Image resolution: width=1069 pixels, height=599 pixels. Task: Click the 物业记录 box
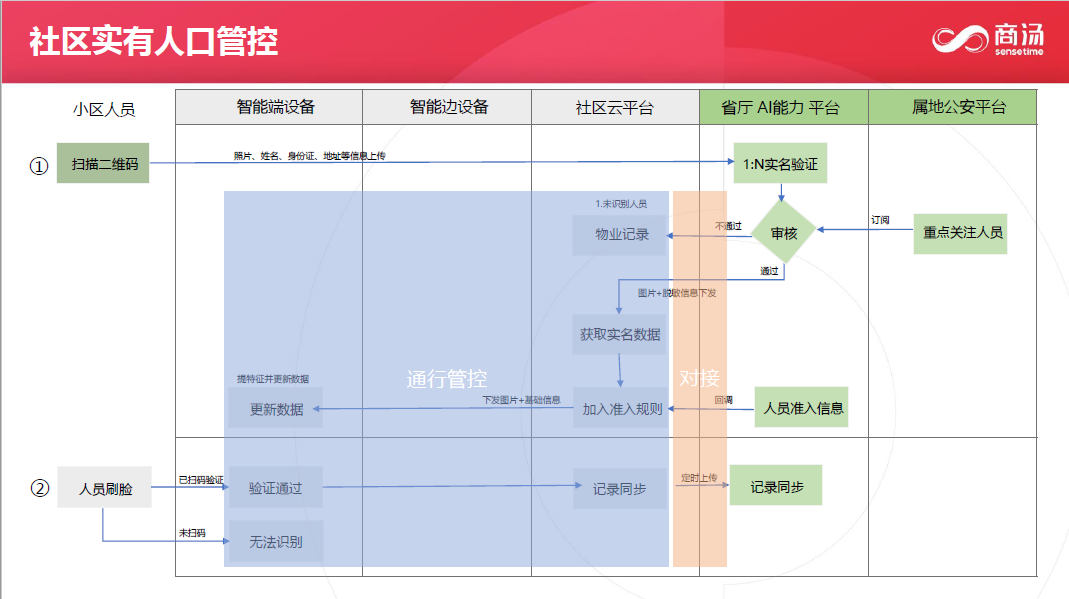pyautogui.click(x=619, y=235)
